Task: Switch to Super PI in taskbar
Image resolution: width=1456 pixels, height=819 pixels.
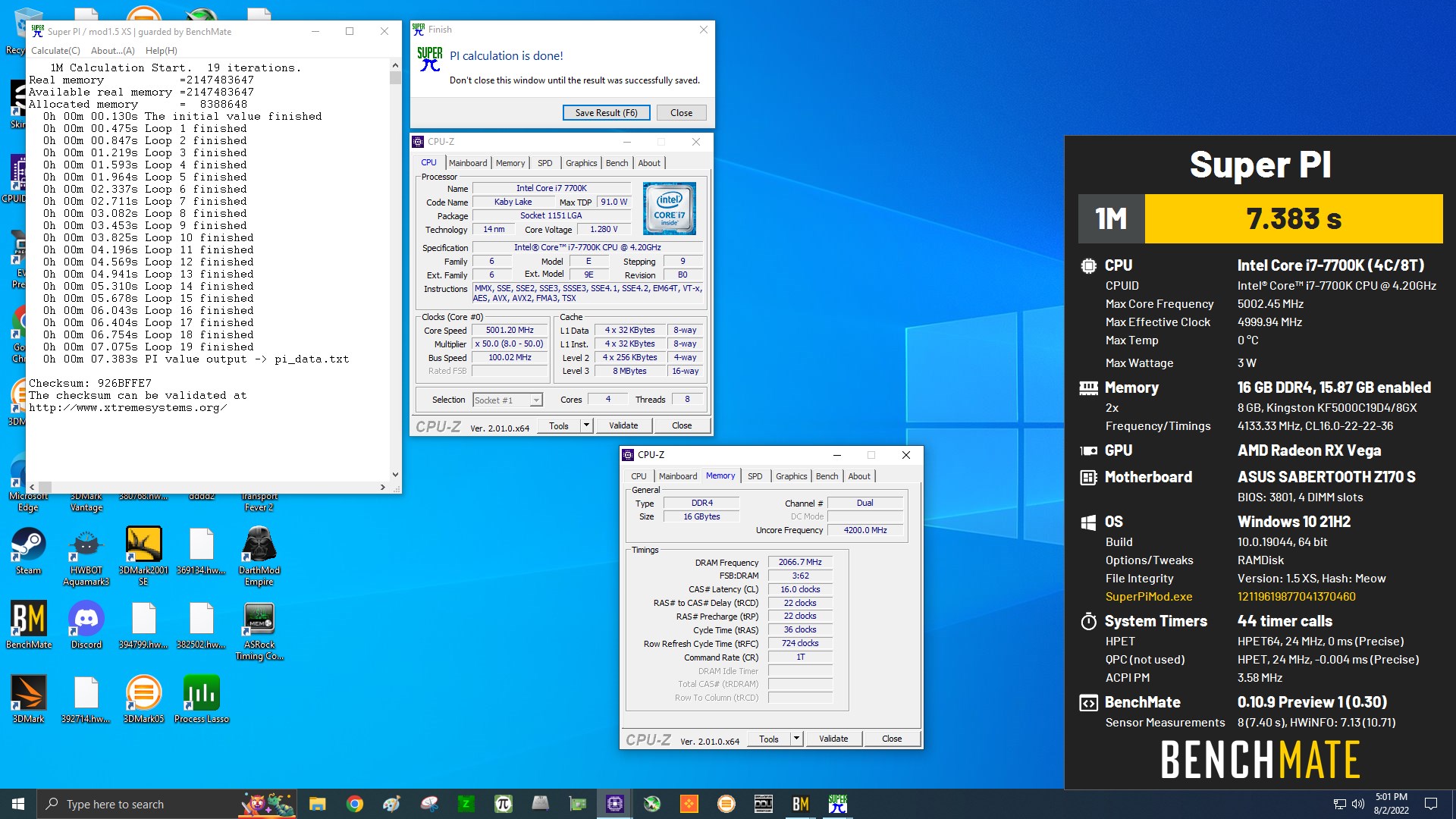Action: tap(838, 804)
